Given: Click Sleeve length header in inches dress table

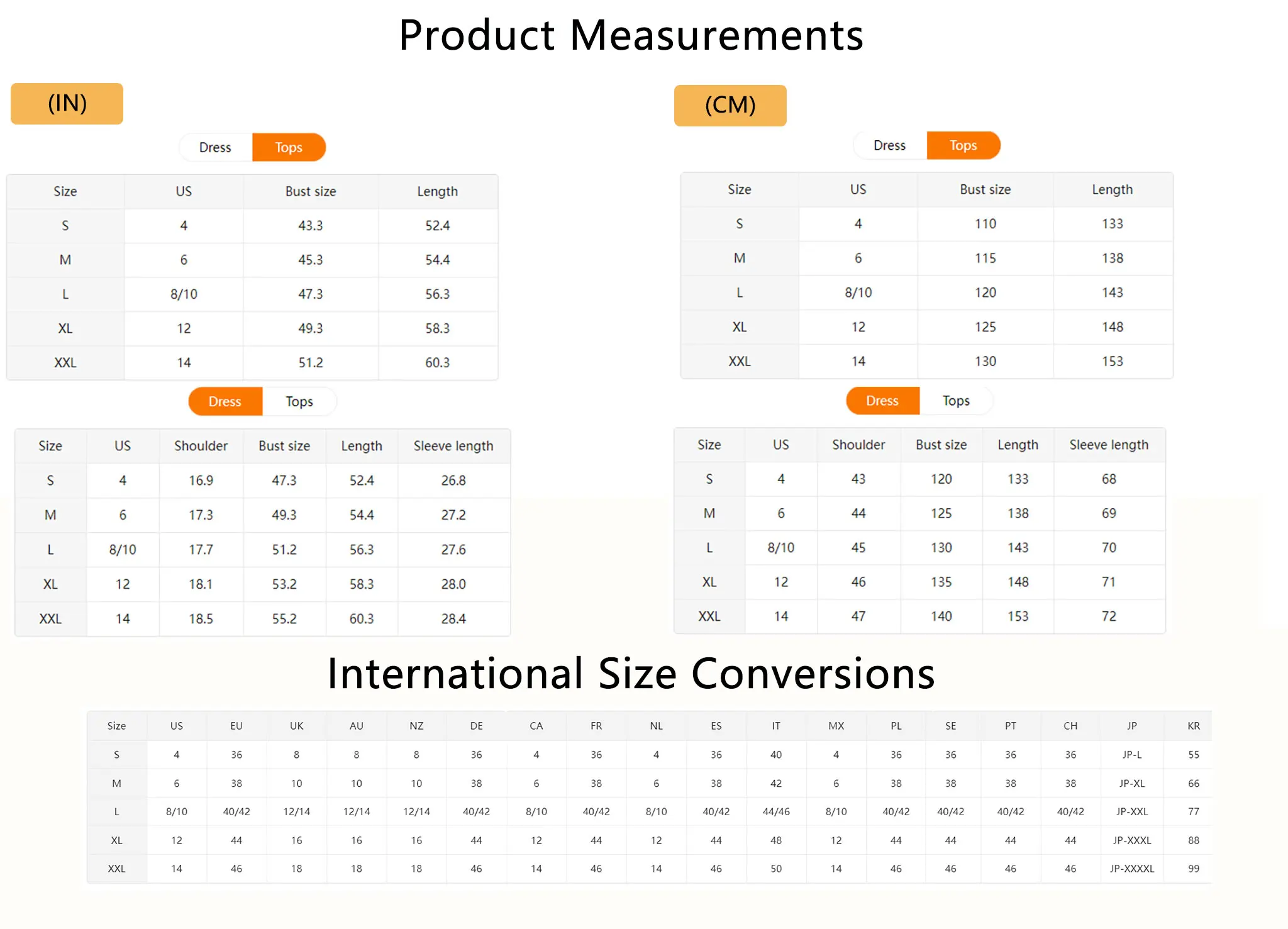Looking at the screenshot, I should coord(453,446).
